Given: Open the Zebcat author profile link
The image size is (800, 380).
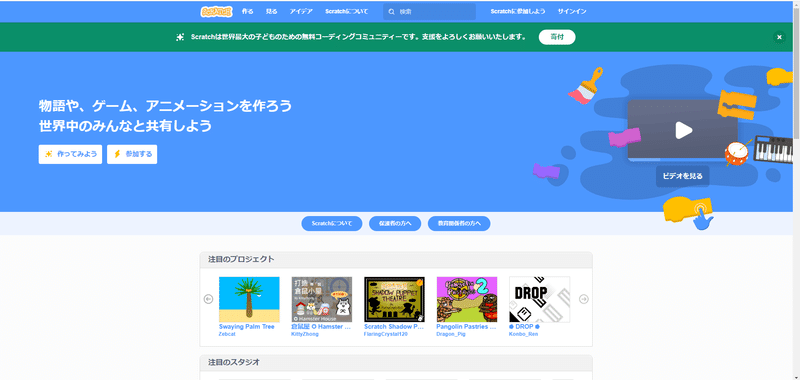Looking at the screenshot, I should (227, 334).
